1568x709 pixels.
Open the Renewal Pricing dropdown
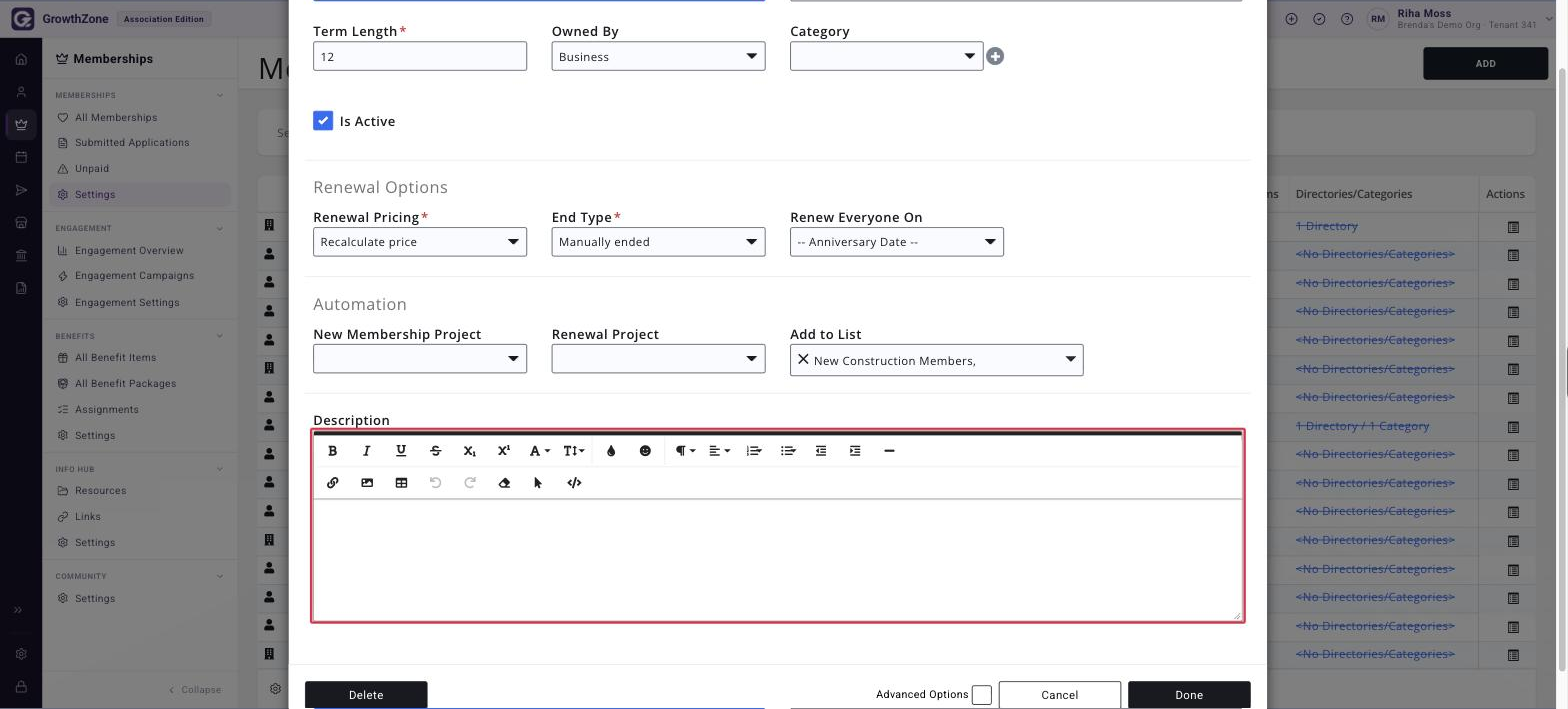(420, 242)
